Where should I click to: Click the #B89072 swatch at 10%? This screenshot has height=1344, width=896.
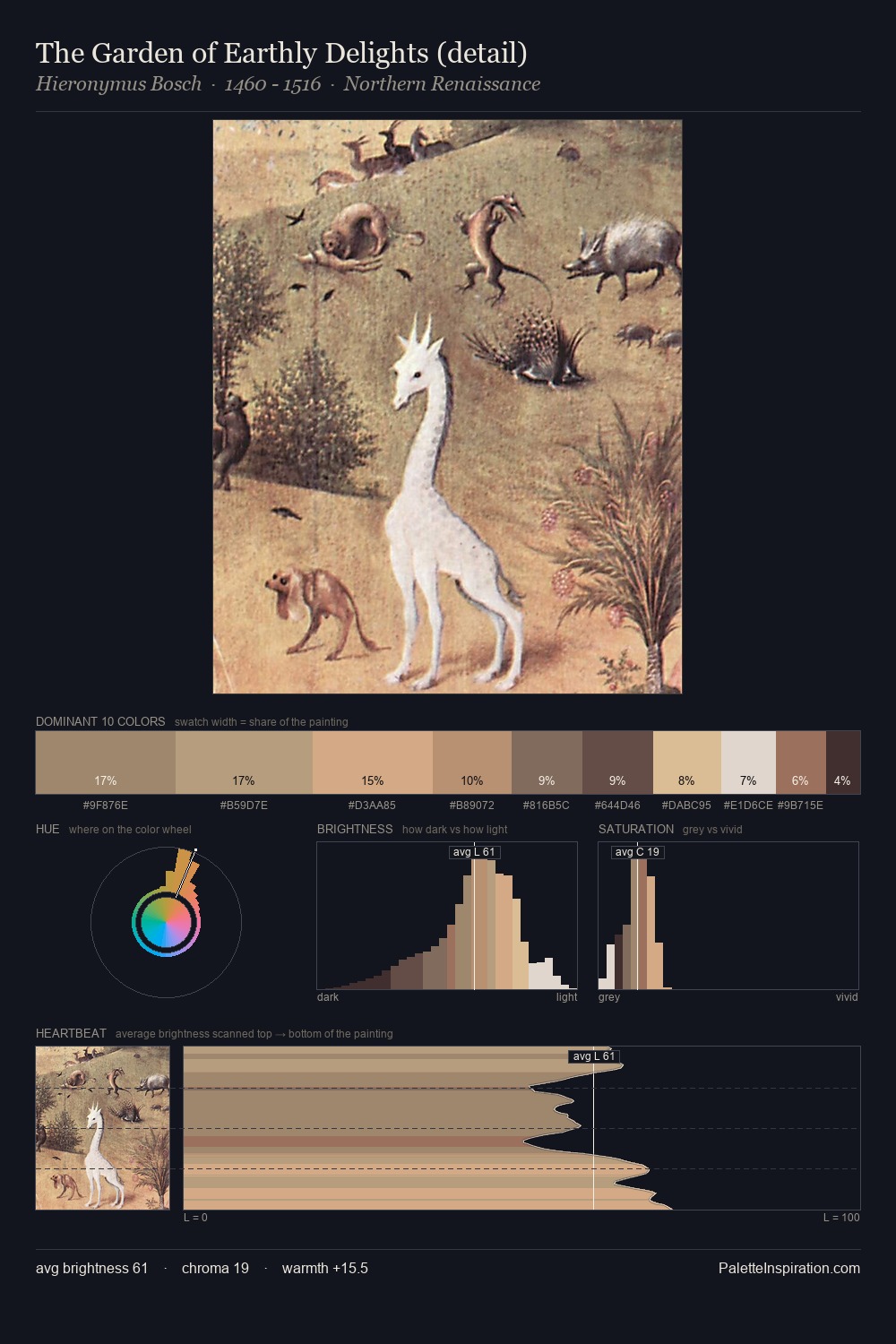472,762
